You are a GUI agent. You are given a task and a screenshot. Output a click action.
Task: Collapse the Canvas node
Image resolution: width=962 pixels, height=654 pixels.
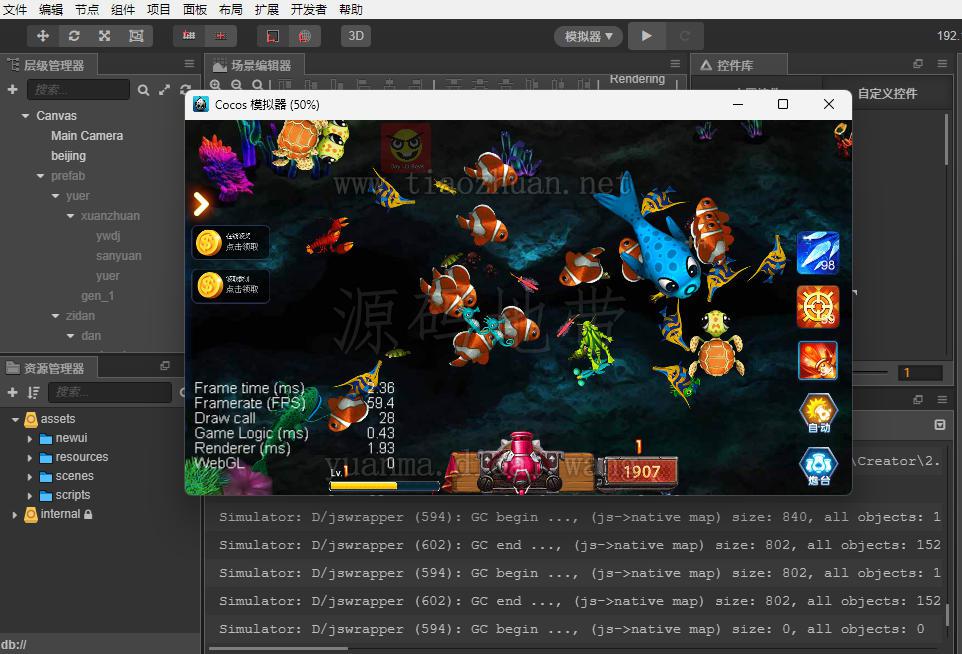(x=25, y=116)
